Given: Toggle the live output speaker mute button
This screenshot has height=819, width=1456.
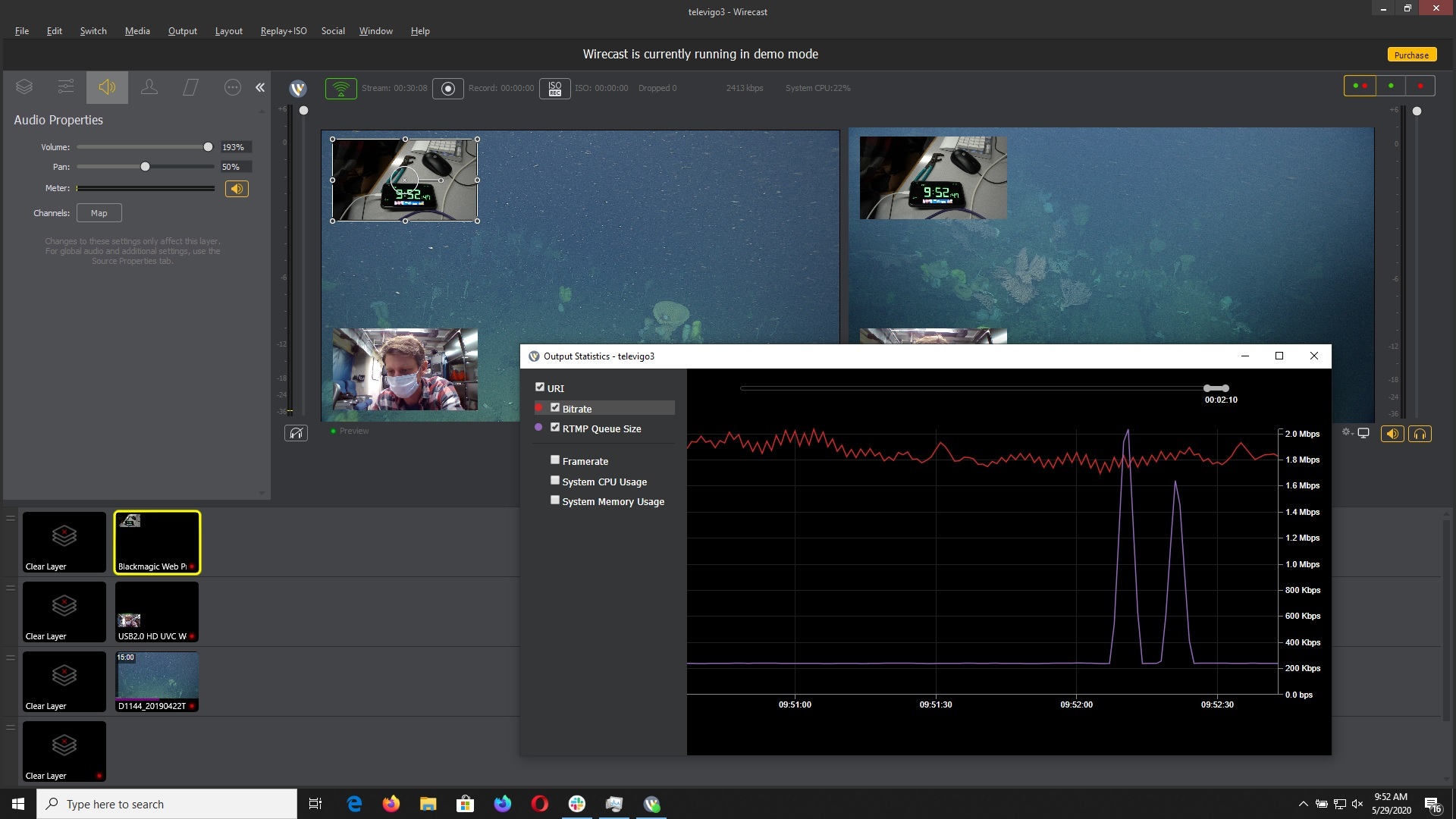Looking at the screenshot, I should pos(1392,434).
